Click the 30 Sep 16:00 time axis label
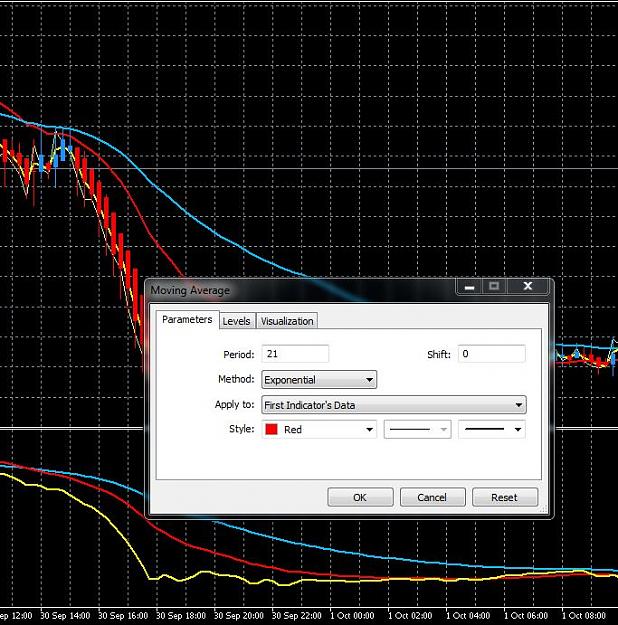 (123, 616)
